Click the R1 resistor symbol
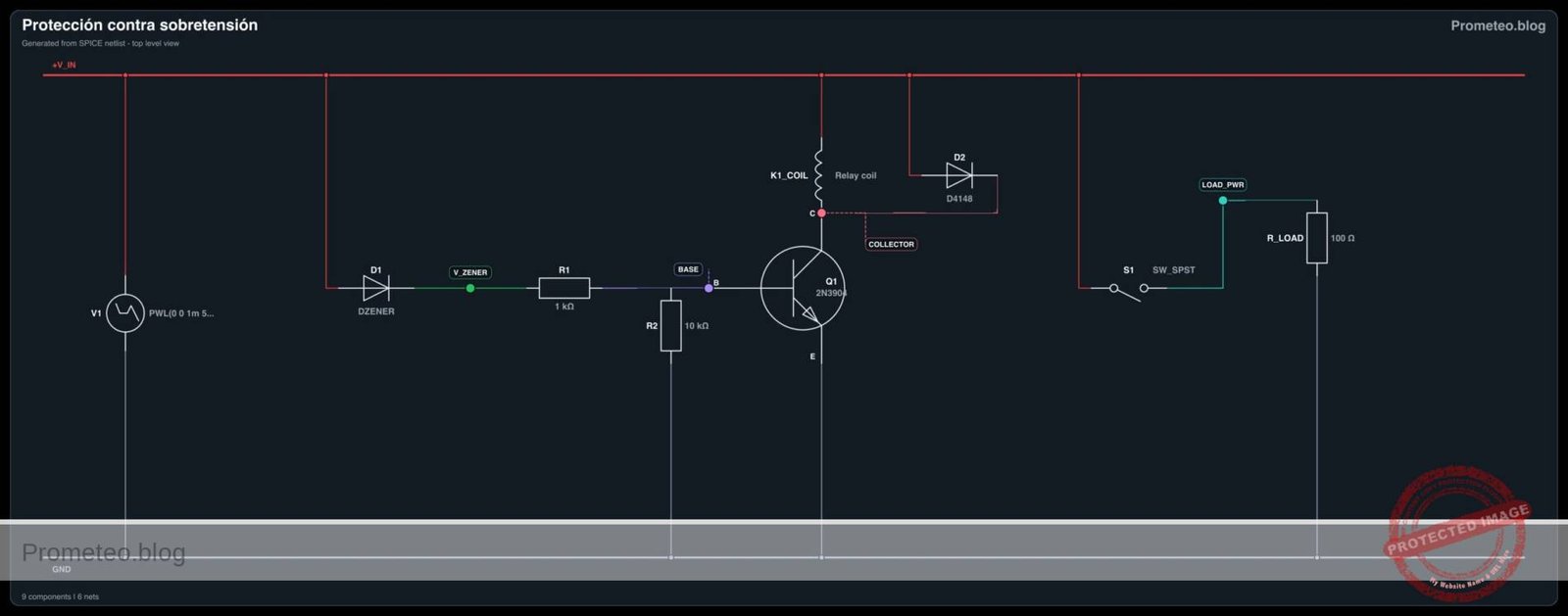 pyautogui.click(x=564, y=288)
